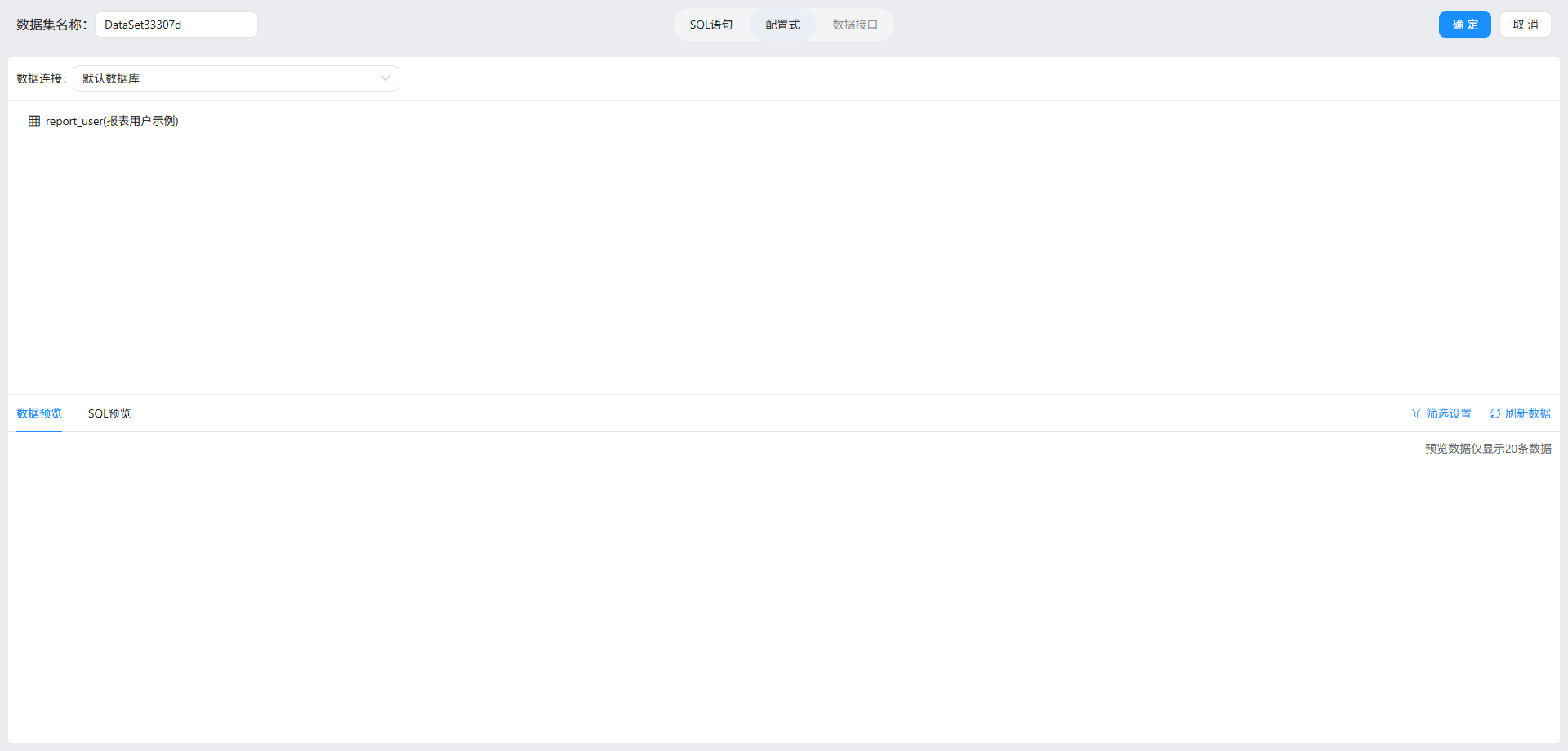Click the 默认数据库 connection select box
Image resolution: width=1568 pixels, height=751 pixels.
pyautogui.click(x=236, y=78)
